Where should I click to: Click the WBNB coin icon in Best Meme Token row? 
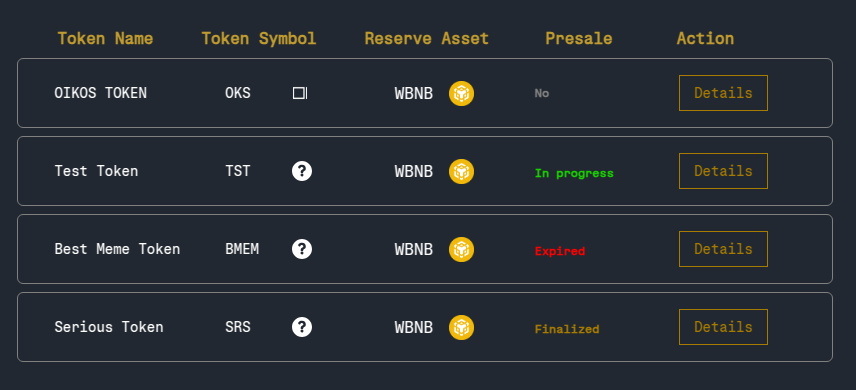[x=461, y=250]
